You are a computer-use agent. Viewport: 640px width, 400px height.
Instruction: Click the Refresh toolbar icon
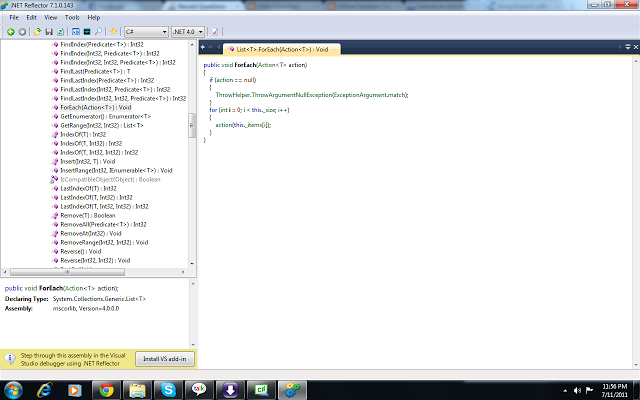point(60,31)
